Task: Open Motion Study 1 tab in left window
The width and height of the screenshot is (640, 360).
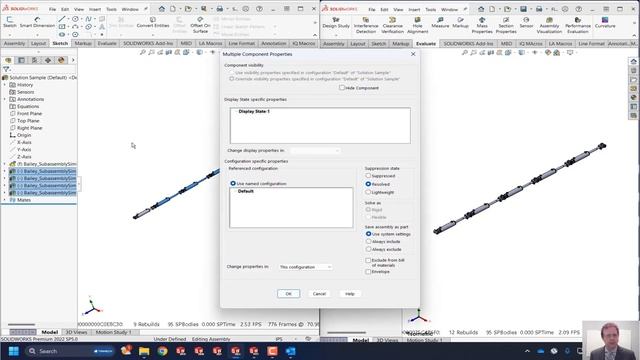Action: click(113, 332)
